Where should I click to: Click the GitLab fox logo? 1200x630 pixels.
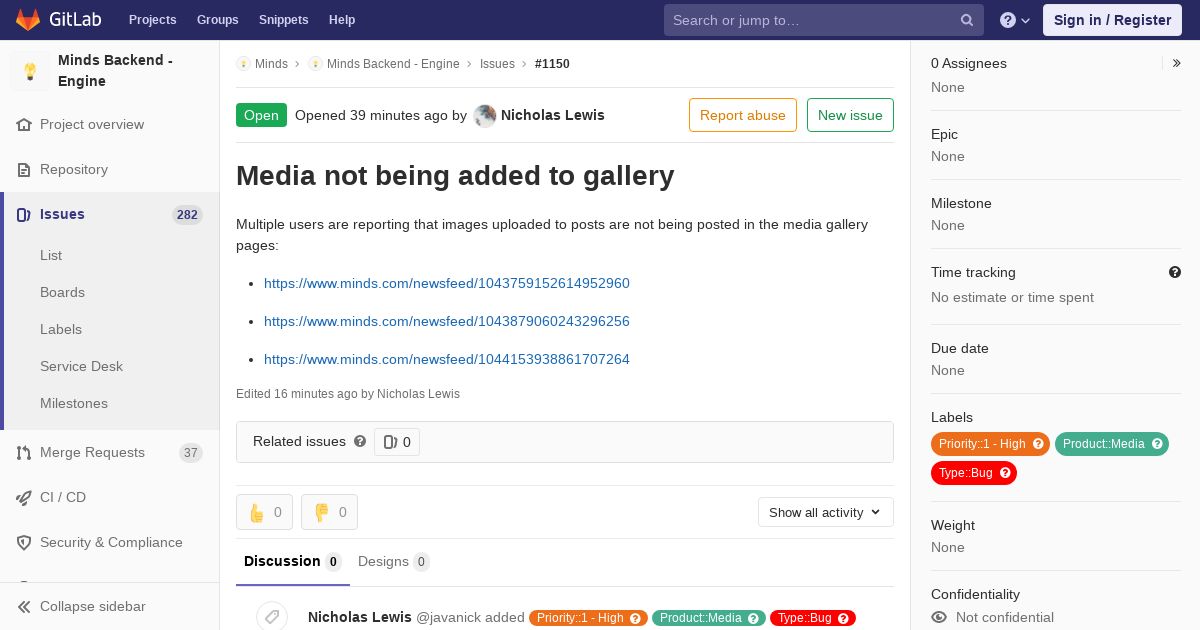(x=27, y=19)
